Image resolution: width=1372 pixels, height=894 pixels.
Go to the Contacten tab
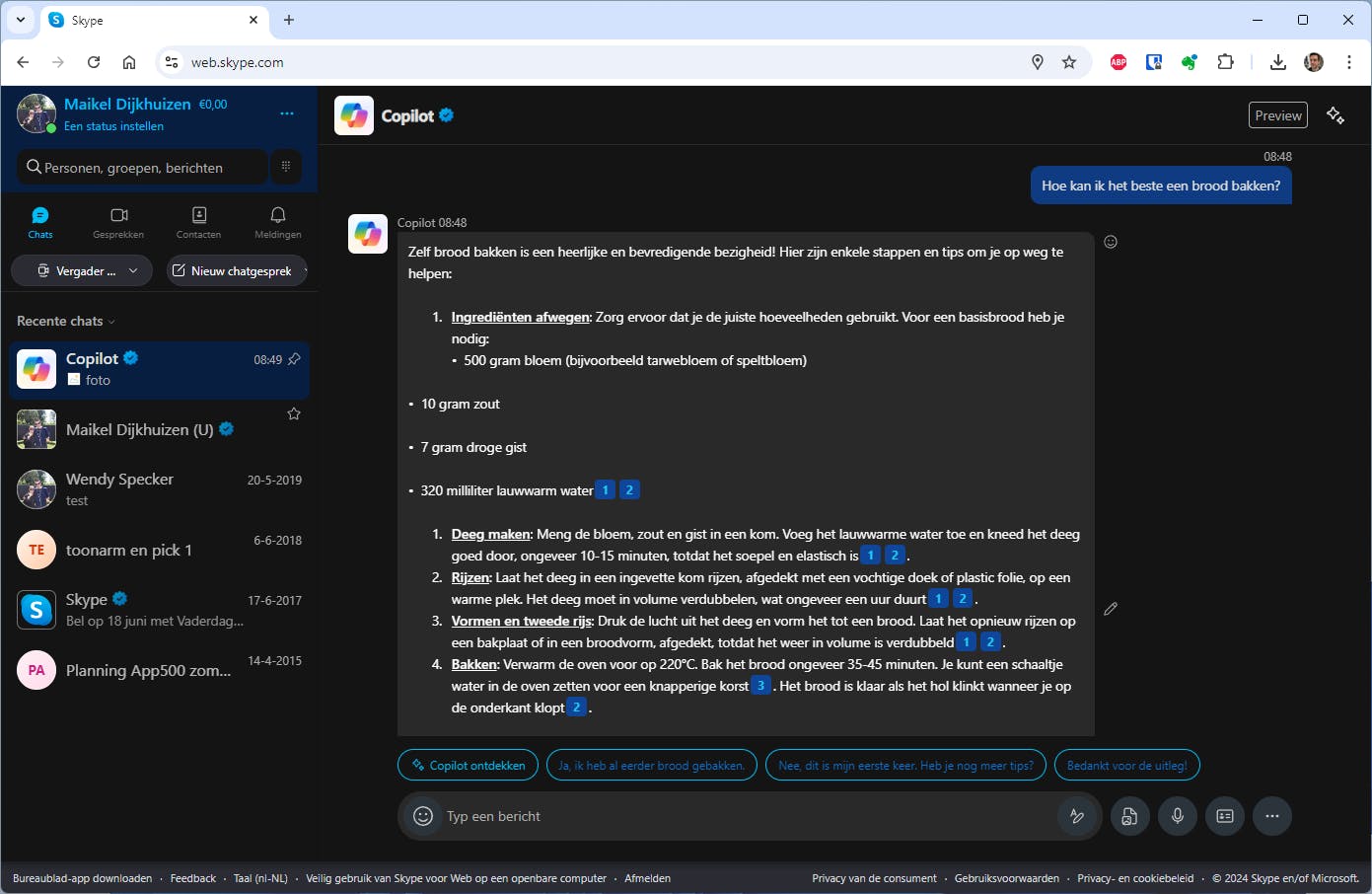[198, 223]
